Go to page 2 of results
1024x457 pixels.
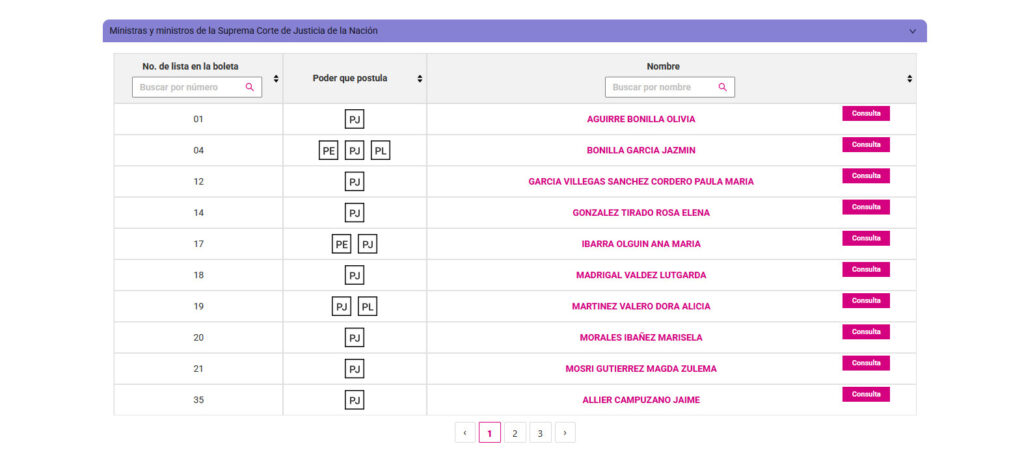[514, 433]
